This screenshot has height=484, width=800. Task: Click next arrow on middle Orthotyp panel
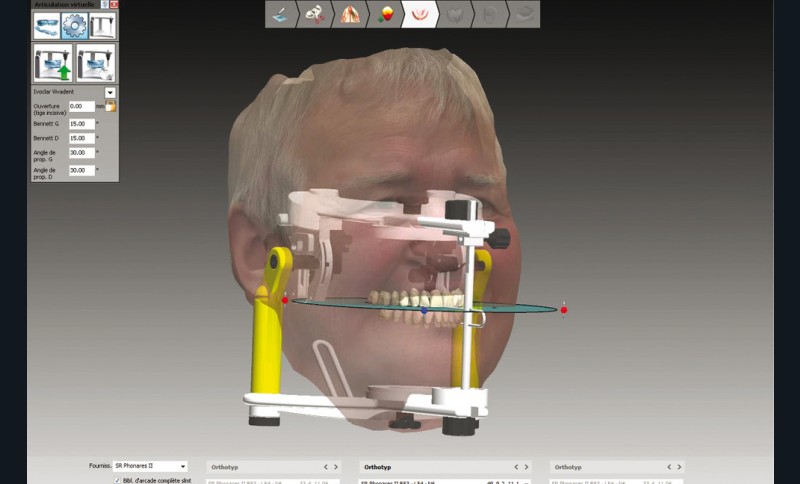pos(527,467)
